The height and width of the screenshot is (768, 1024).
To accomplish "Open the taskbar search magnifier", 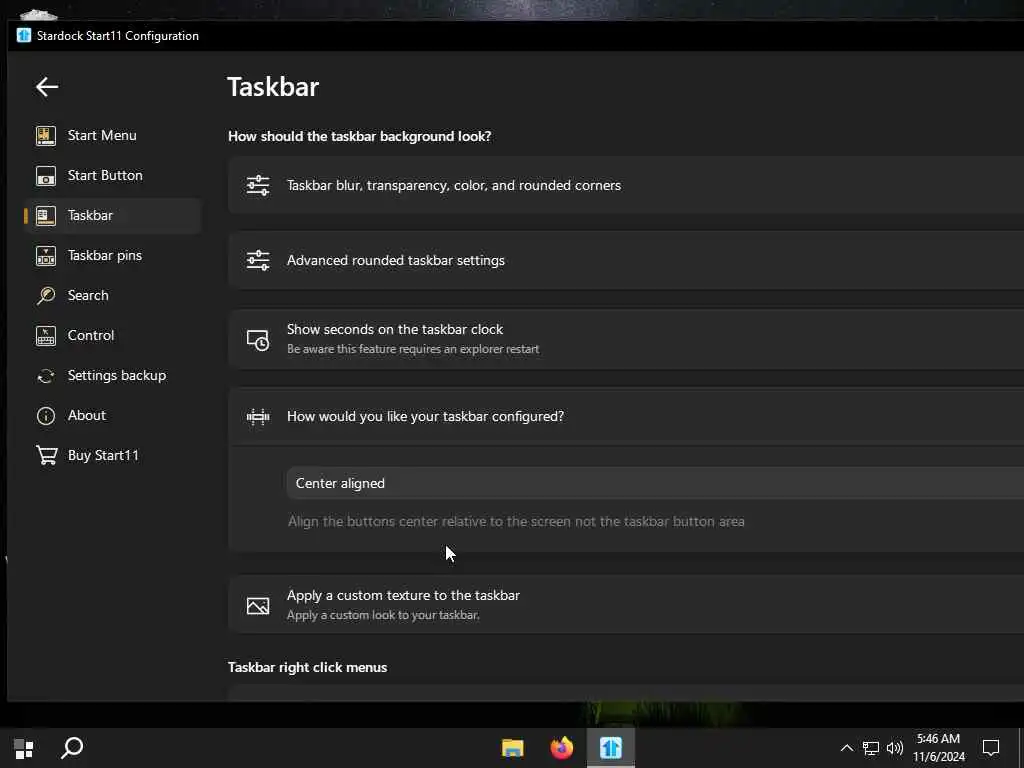I will point(72,748).
